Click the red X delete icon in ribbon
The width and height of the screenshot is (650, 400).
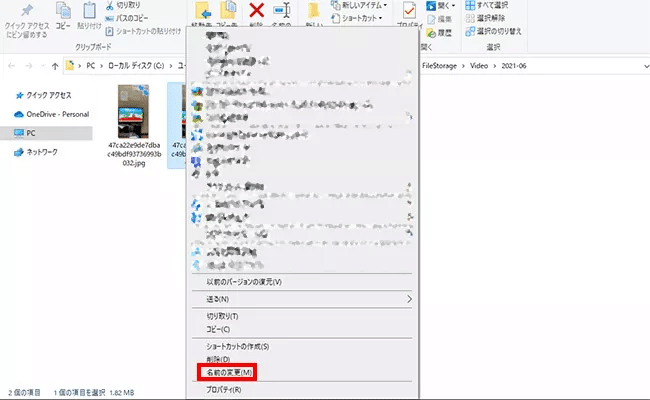[x=257, y=10]
